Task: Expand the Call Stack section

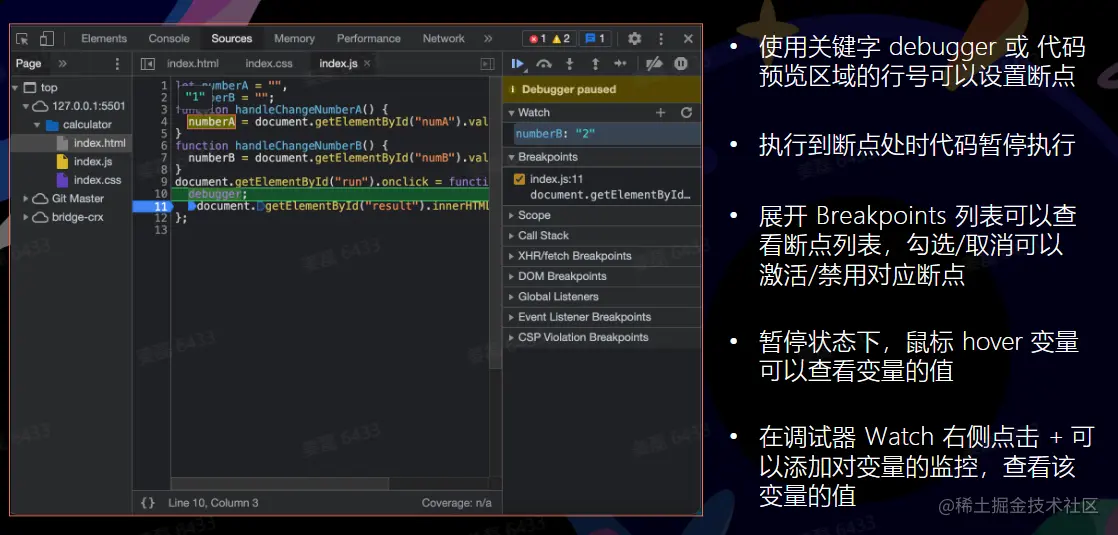Action: pyautogui.click(x=543, y=235)
